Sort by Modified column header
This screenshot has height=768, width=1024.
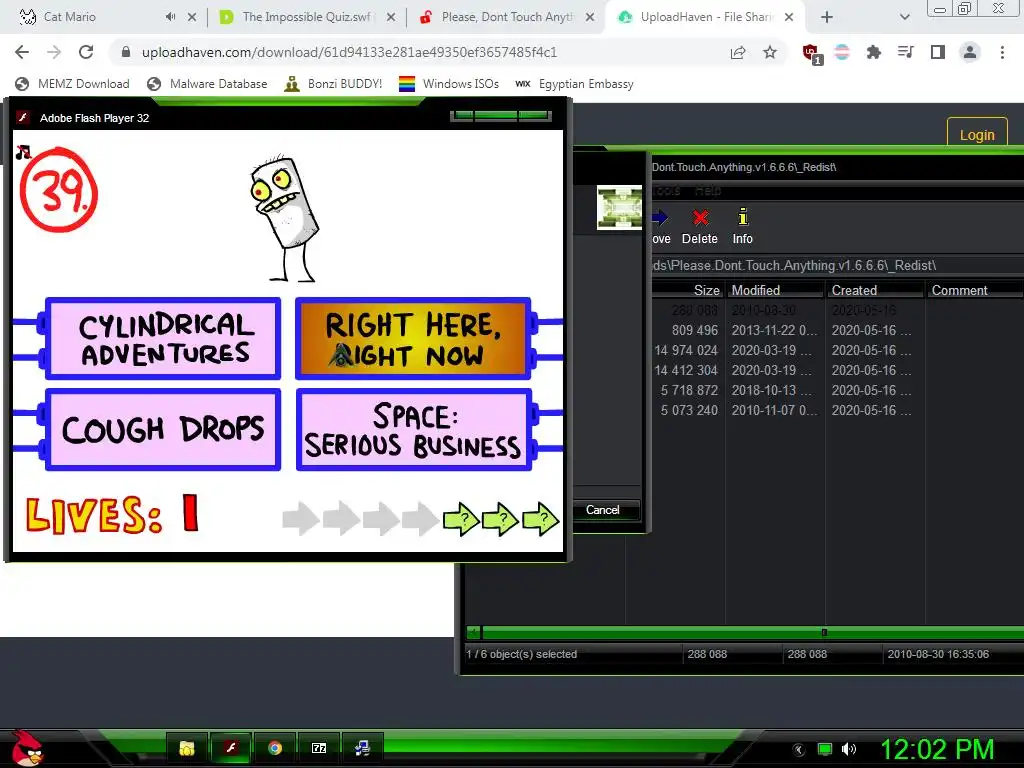(775, 290)
